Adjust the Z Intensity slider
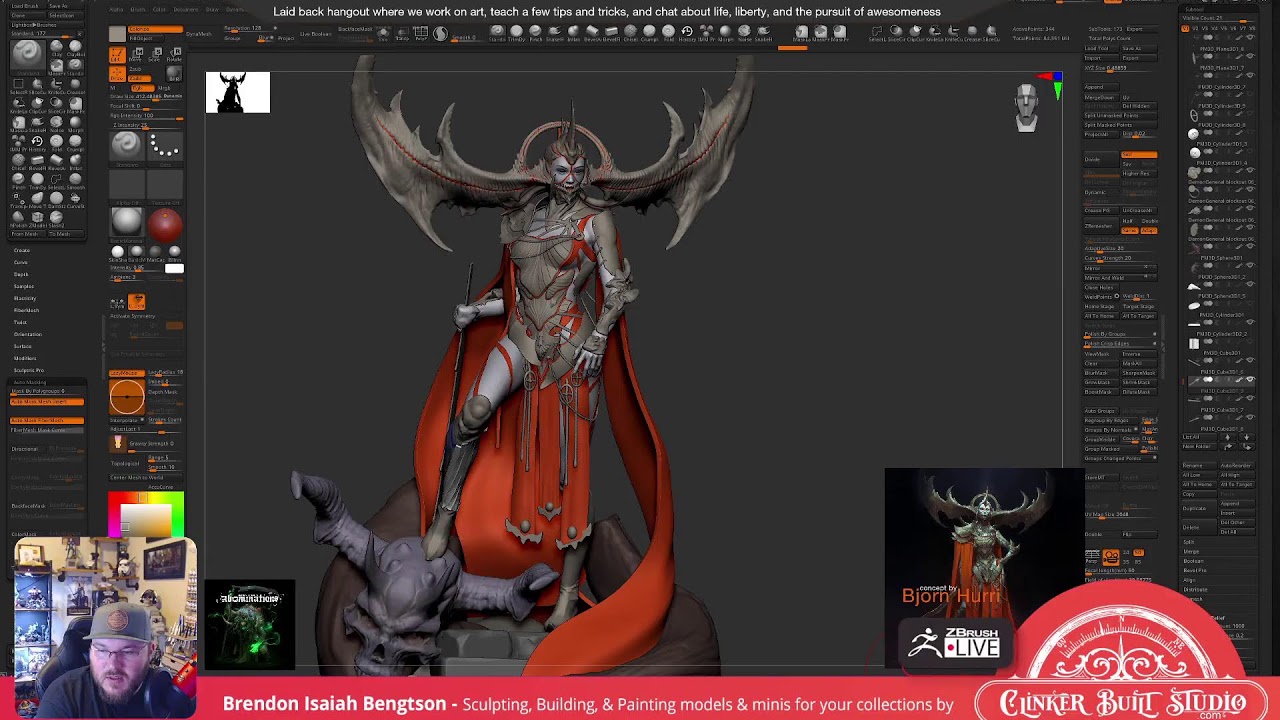 click(147, 126)
